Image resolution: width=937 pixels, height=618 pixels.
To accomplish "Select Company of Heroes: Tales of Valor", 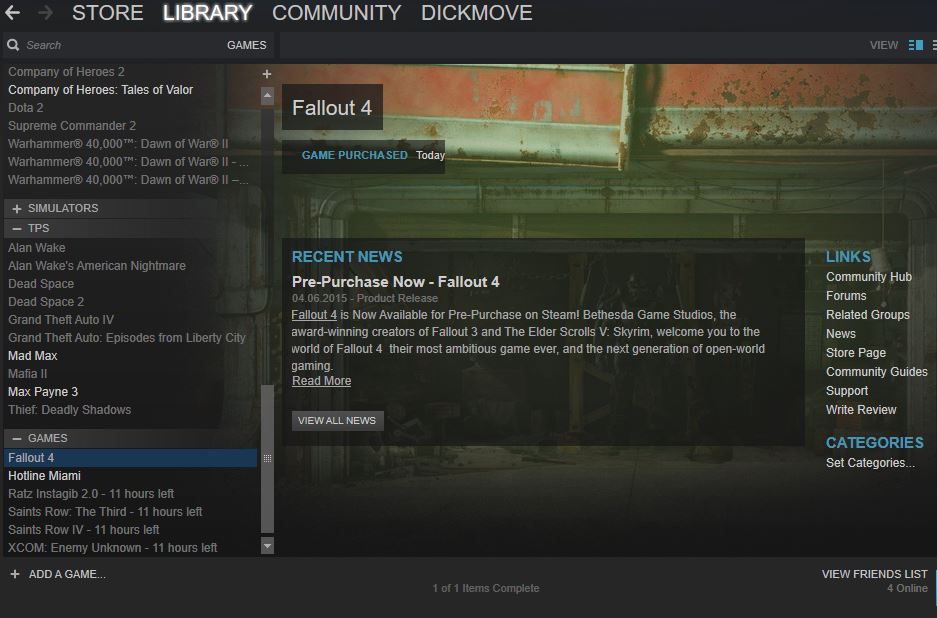I will click(x=100, y=90).
